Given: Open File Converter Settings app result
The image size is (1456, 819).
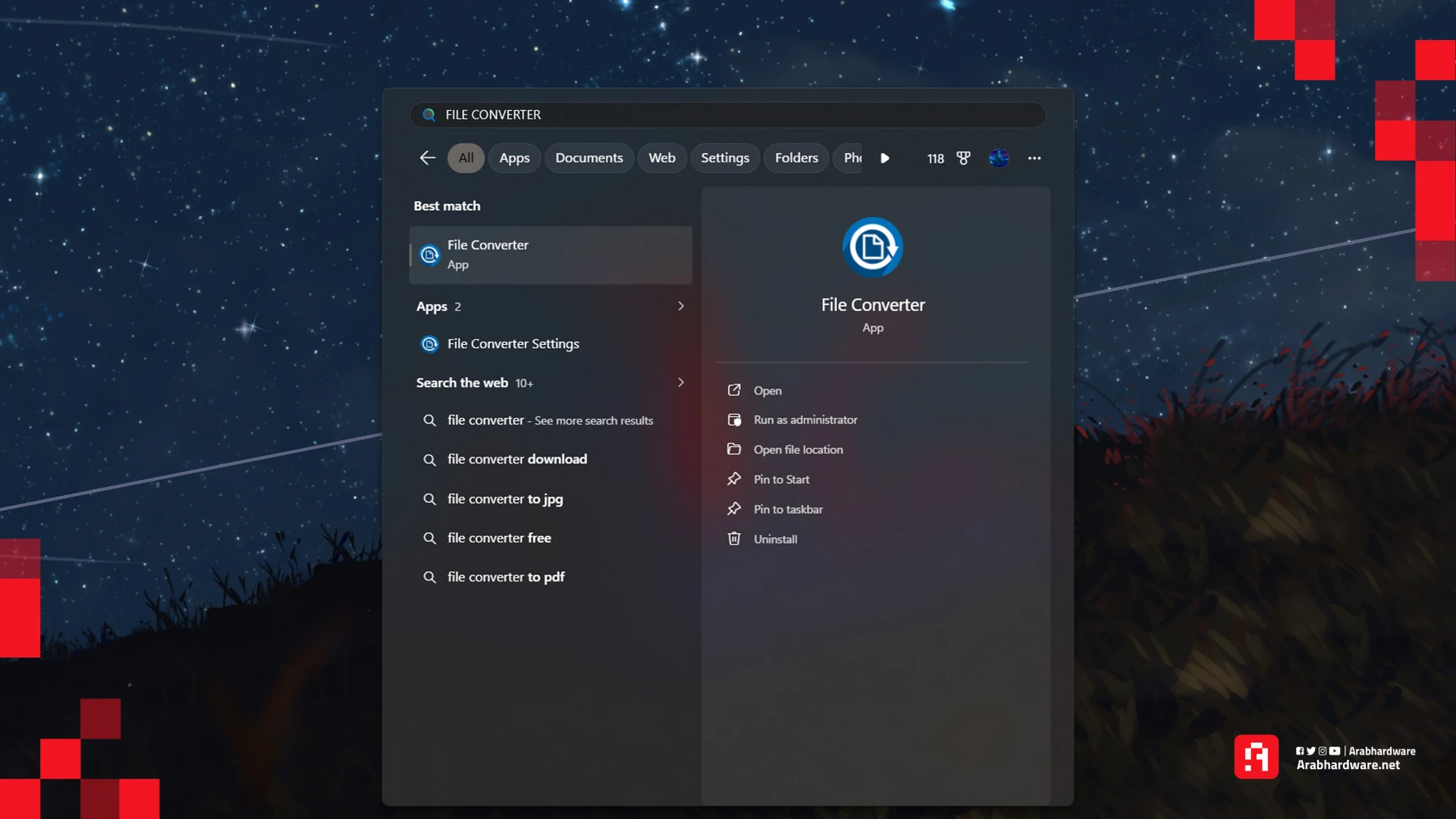Looking at the screenshot, I should click(513, 344).
